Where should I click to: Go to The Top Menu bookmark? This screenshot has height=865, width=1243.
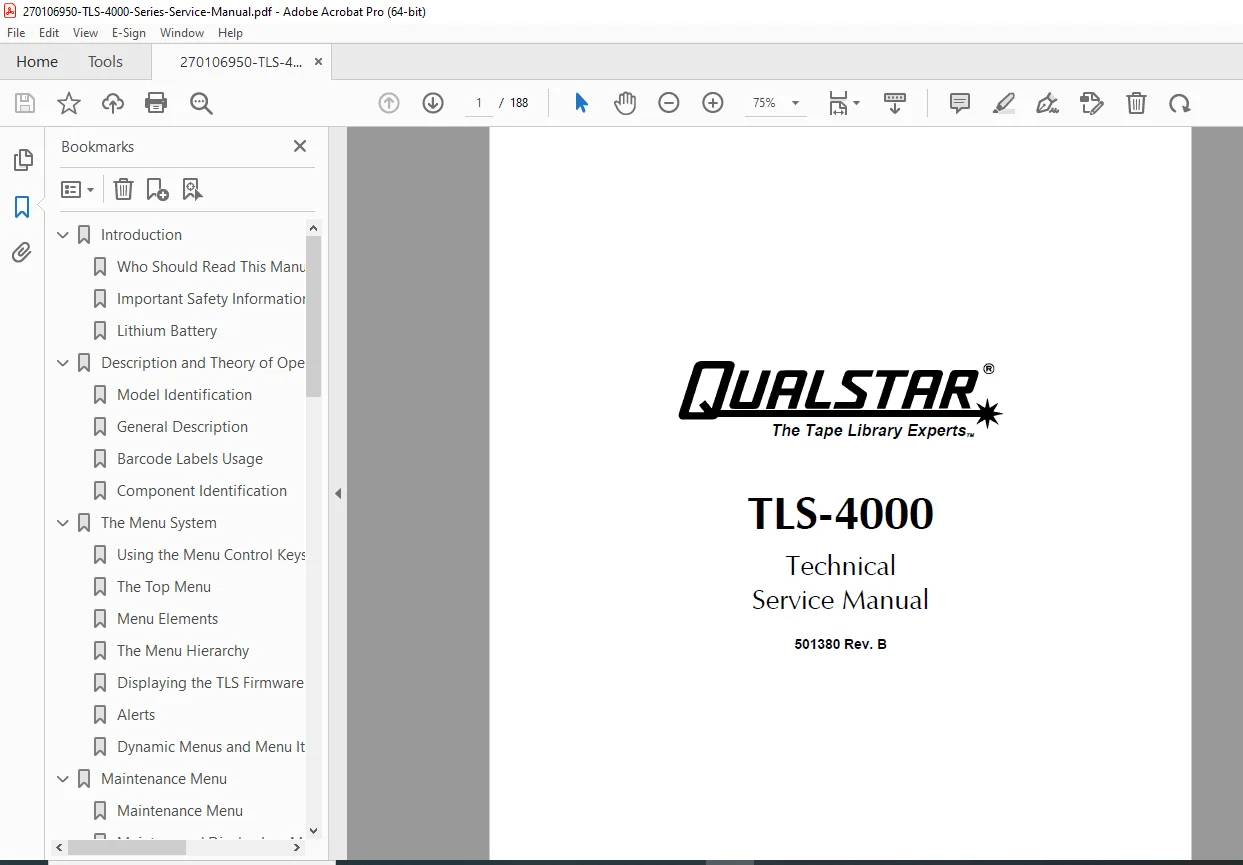tap(164, 587)
